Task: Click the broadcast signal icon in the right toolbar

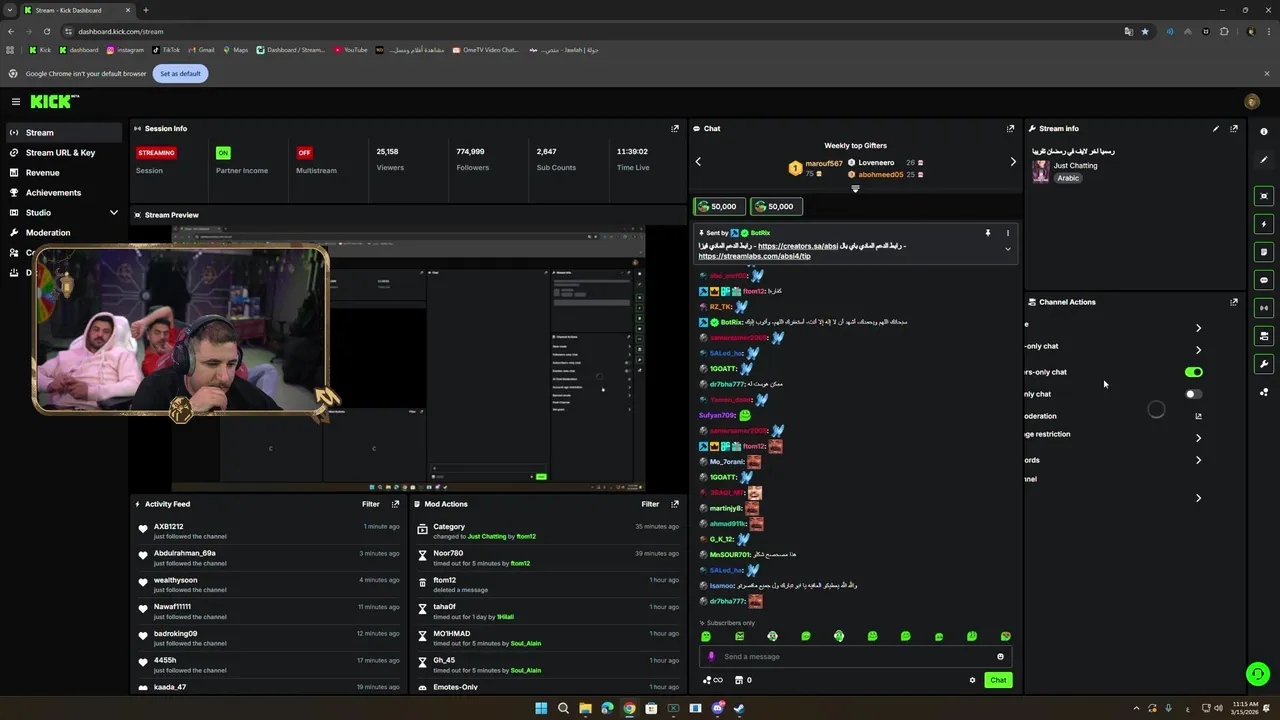Action: [1264, 308]
